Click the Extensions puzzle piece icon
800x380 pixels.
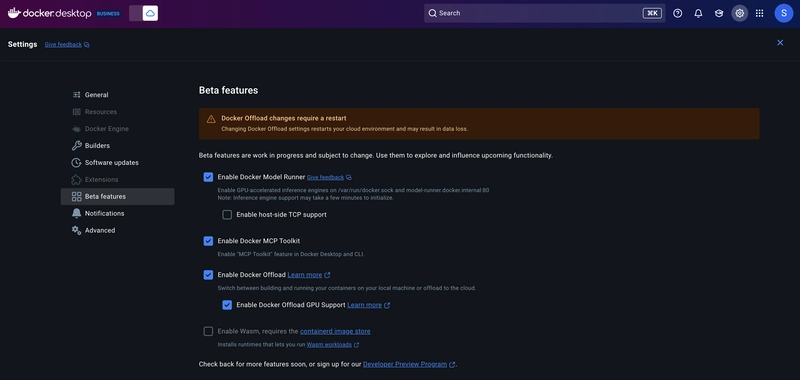77,180
